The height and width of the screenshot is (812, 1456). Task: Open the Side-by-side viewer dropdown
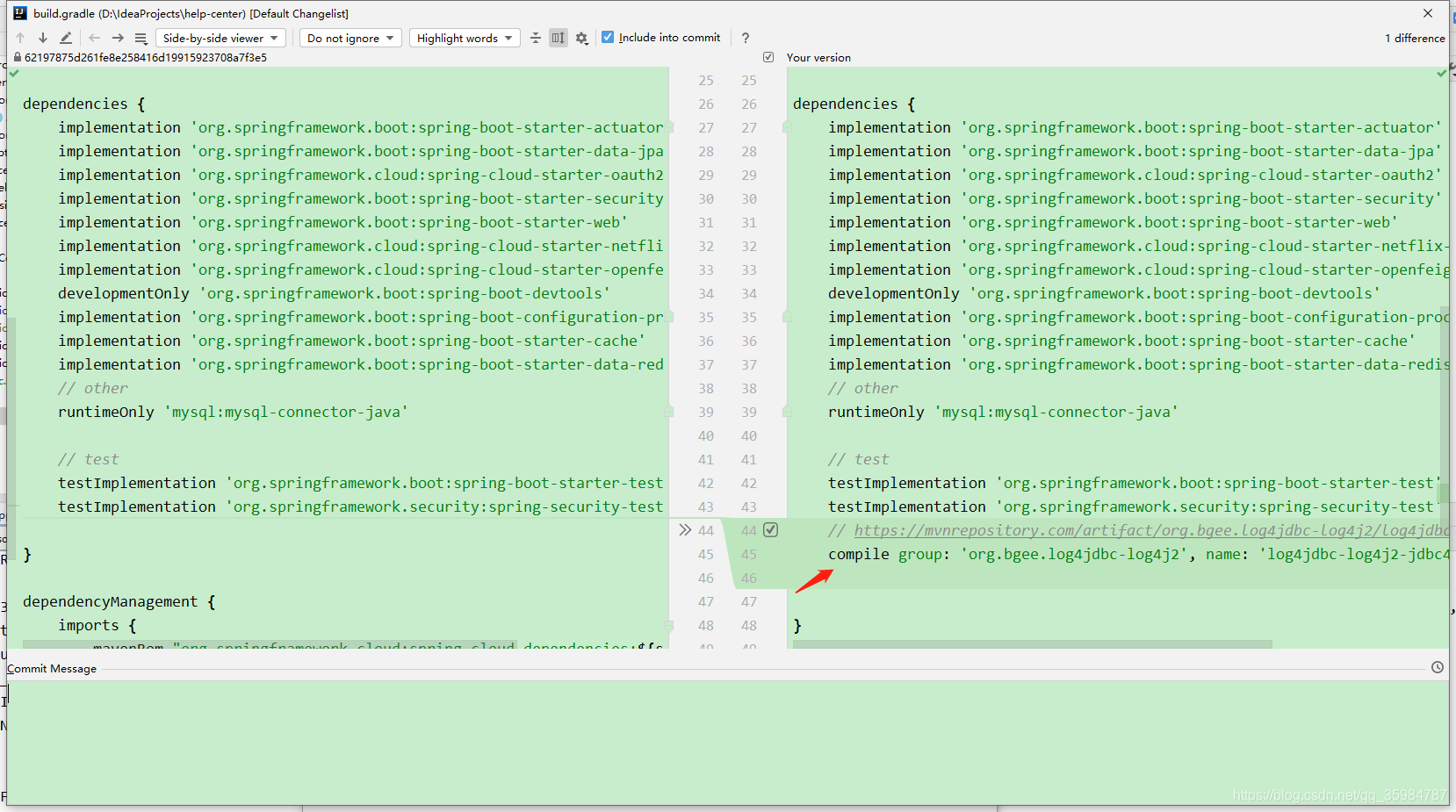click(x=220, y=38)
